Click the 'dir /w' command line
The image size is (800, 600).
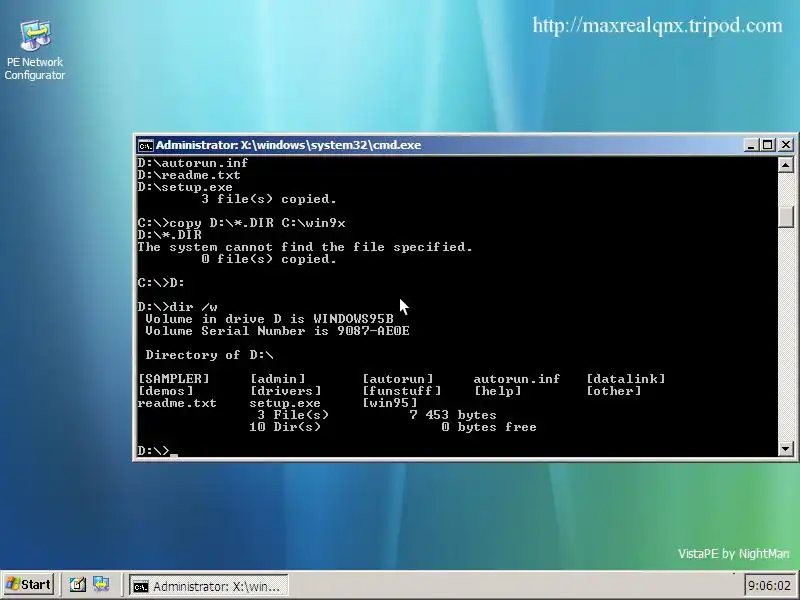pyautogui.click(x=178, y=307)
